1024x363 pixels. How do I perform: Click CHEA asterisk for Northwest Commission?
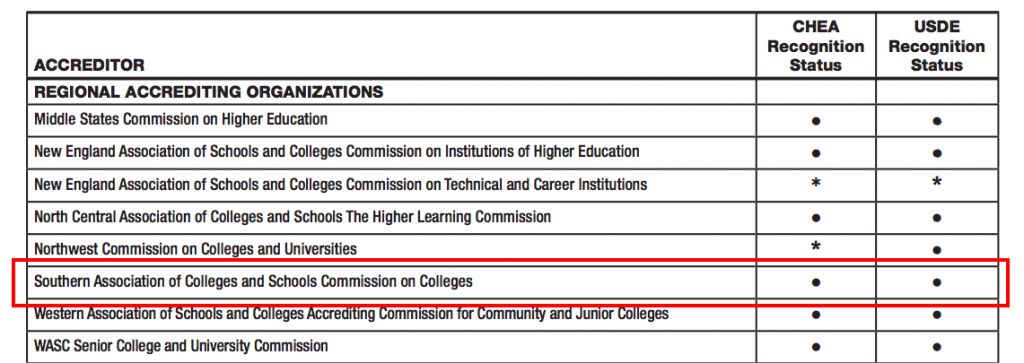pyautogui.click(x=816, y=247)
